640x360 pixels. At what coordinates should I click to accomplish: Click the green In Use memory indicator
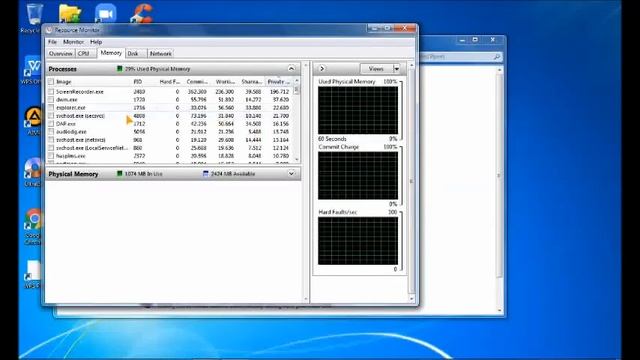[120, 173]
